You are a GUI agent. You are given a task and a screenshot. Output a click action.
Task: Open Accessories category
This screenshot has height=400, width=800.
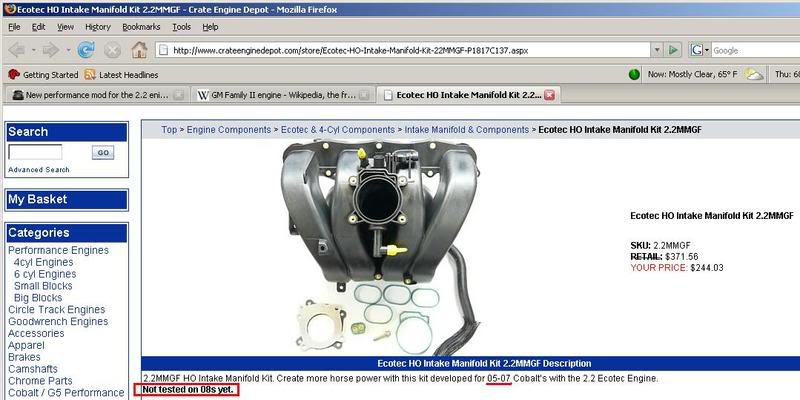[x=36, y=333]
